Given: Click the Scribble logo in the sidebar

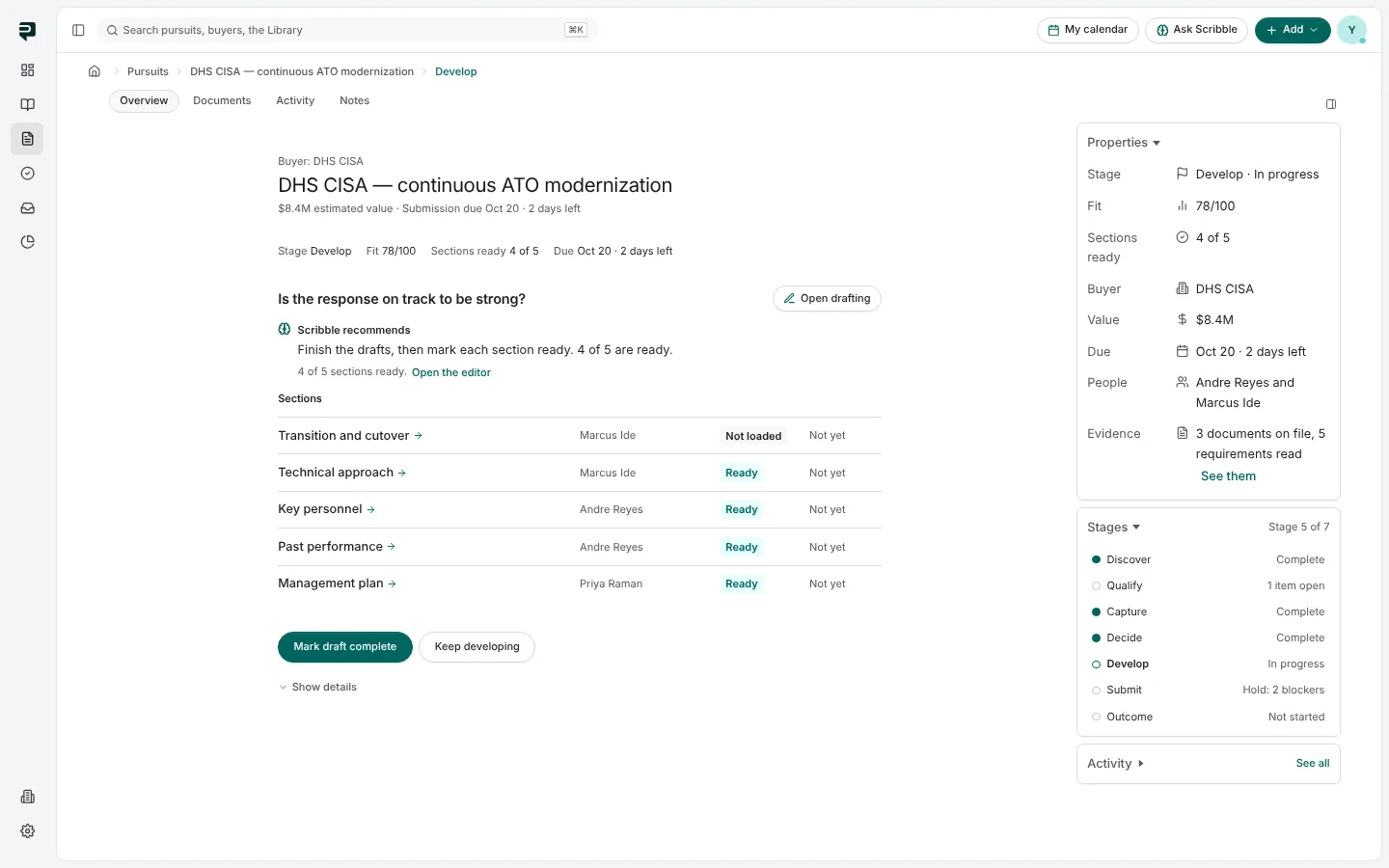Looking at the screenshot, I should [27, 31].
